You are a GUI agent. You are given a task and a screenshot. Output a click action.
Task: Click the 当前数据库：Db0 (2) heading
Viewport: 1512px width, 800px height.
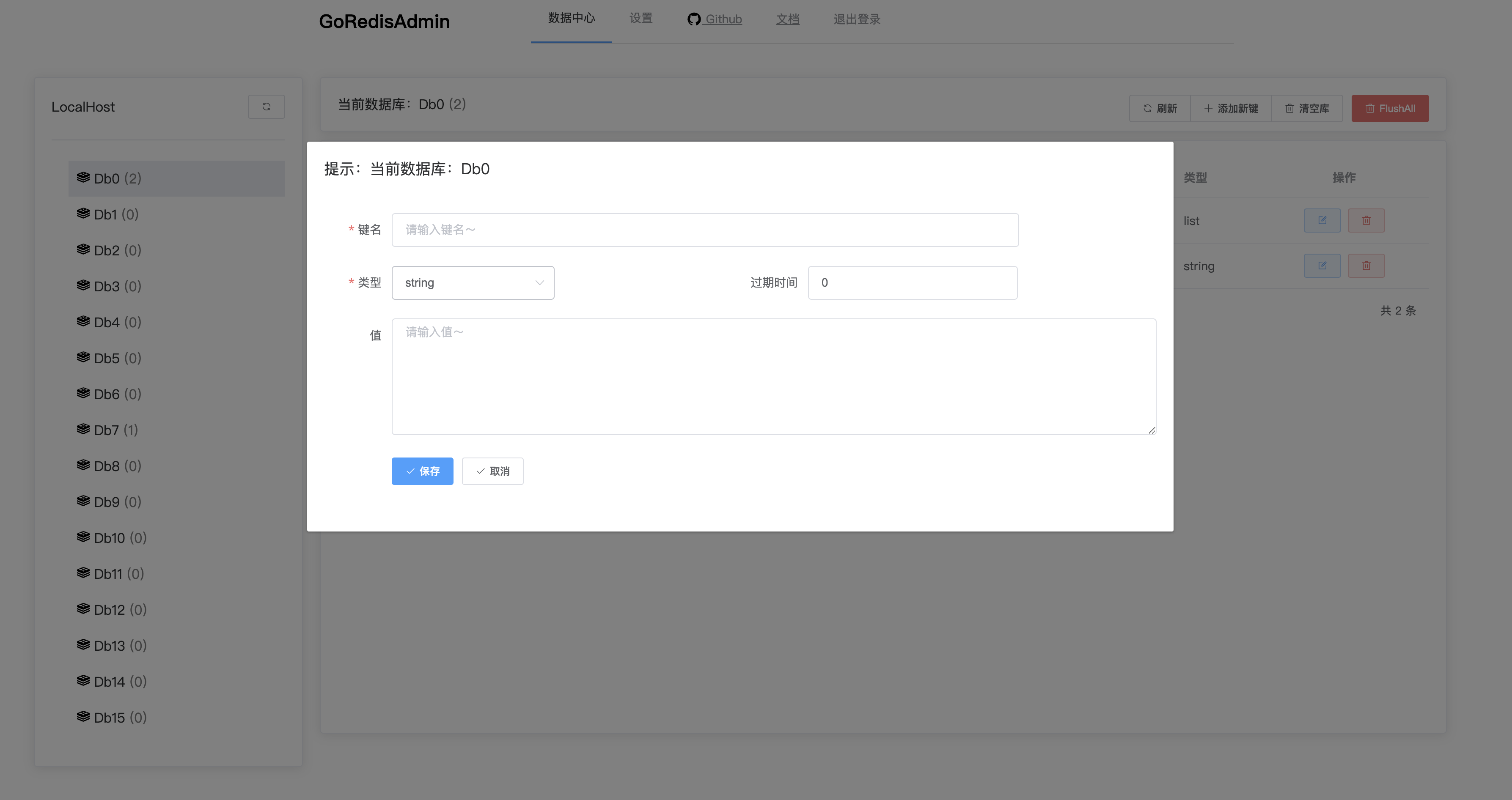[x=401, y=104]
